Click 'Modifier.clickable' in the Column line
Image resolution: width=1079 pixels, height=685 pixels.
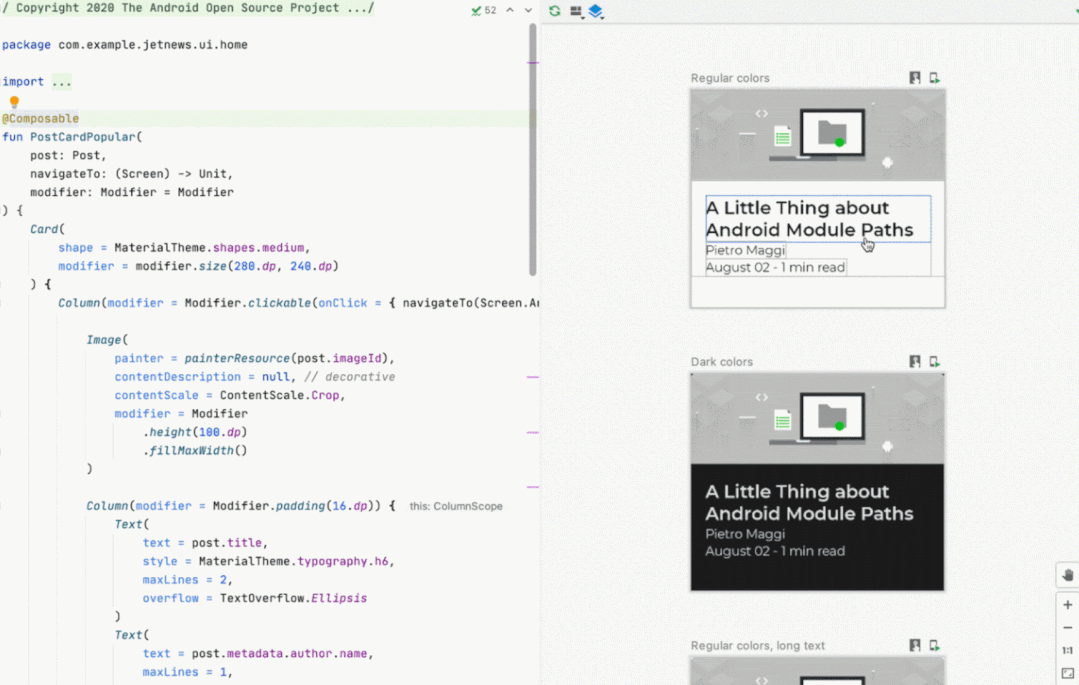click(248, 303)
